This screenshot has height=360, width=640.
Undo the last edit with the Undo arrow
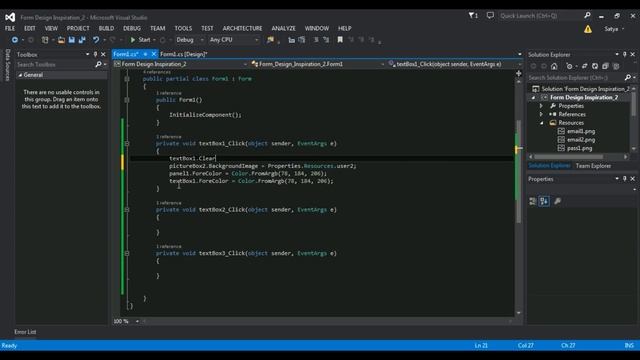click(x=96, y=40)
